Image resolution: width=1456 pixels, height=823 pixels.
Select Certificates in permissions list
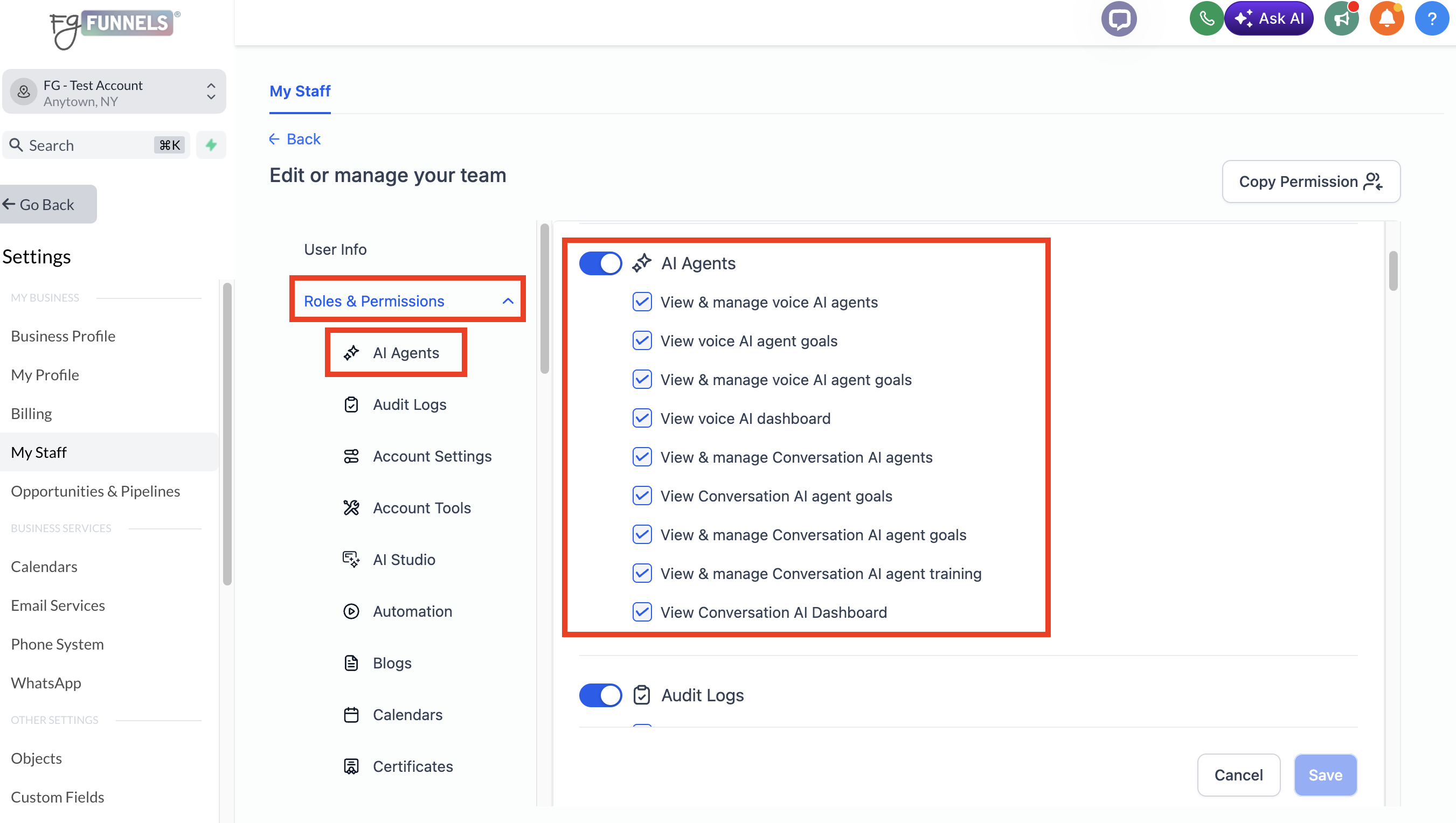[x=413, y=766]
